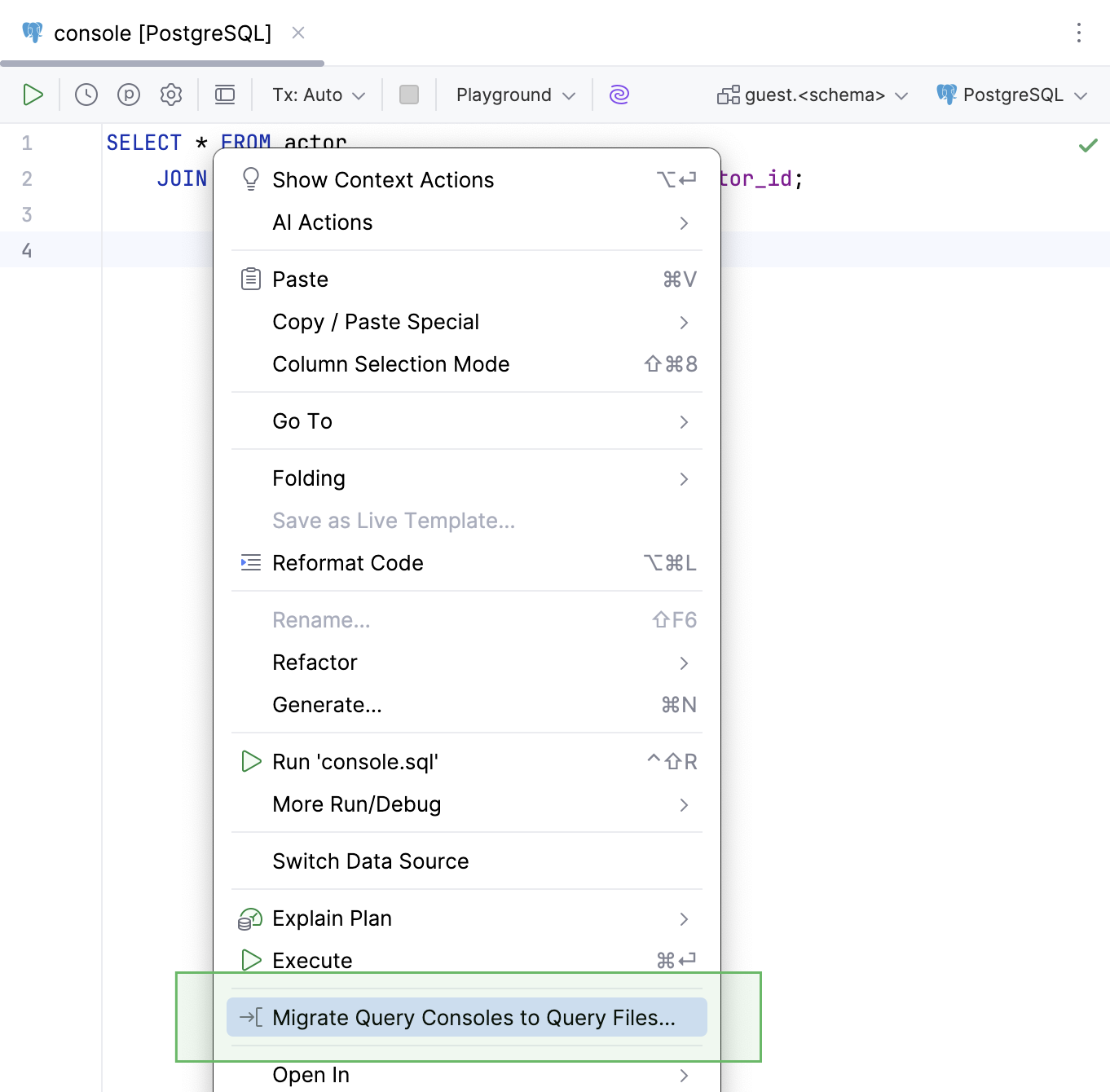This screenshot has height=1092, width=1110.
Task: Click the gray stop square in the toolbar
Action: click(409, 95)
